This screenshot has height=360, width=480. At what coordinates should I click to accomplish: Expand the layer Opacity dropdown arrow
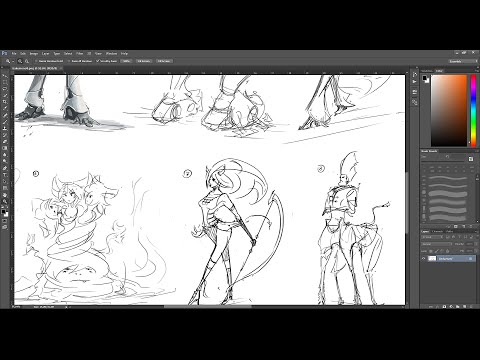tap(475, 244)
